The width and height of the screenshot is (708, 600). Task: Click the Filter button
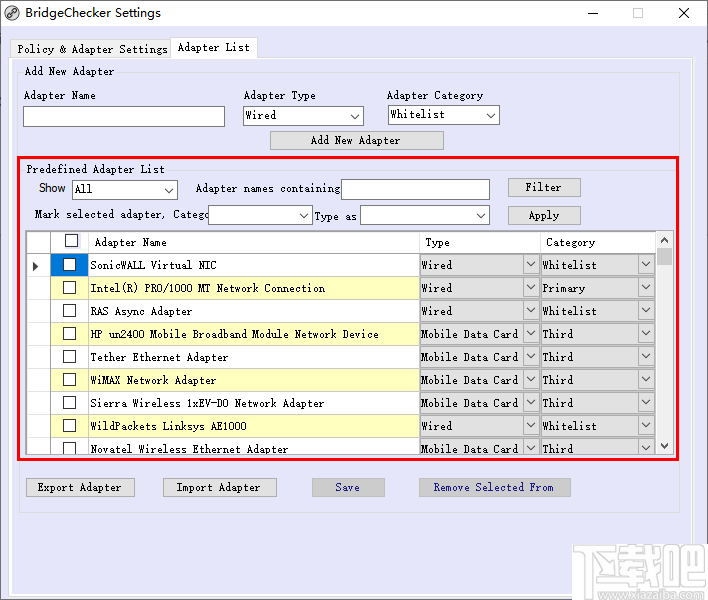[544, 187]
